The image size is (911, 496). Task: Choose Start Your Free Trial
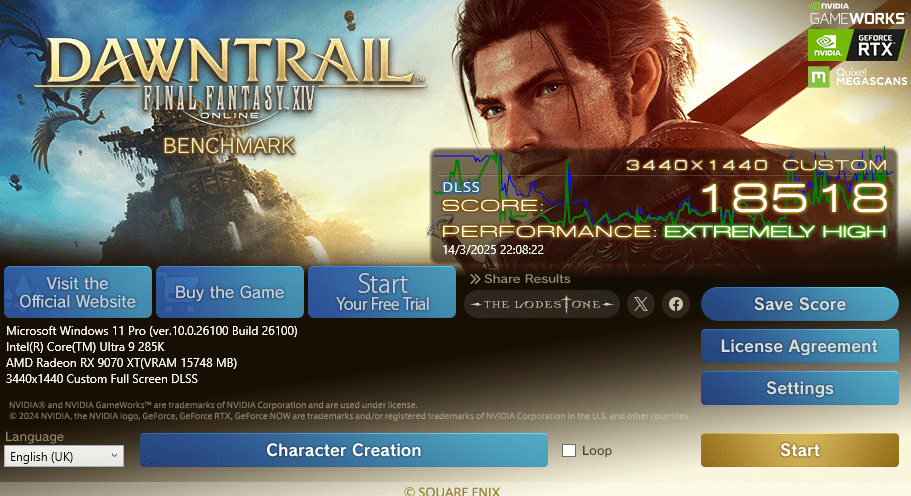coord(382,292)
